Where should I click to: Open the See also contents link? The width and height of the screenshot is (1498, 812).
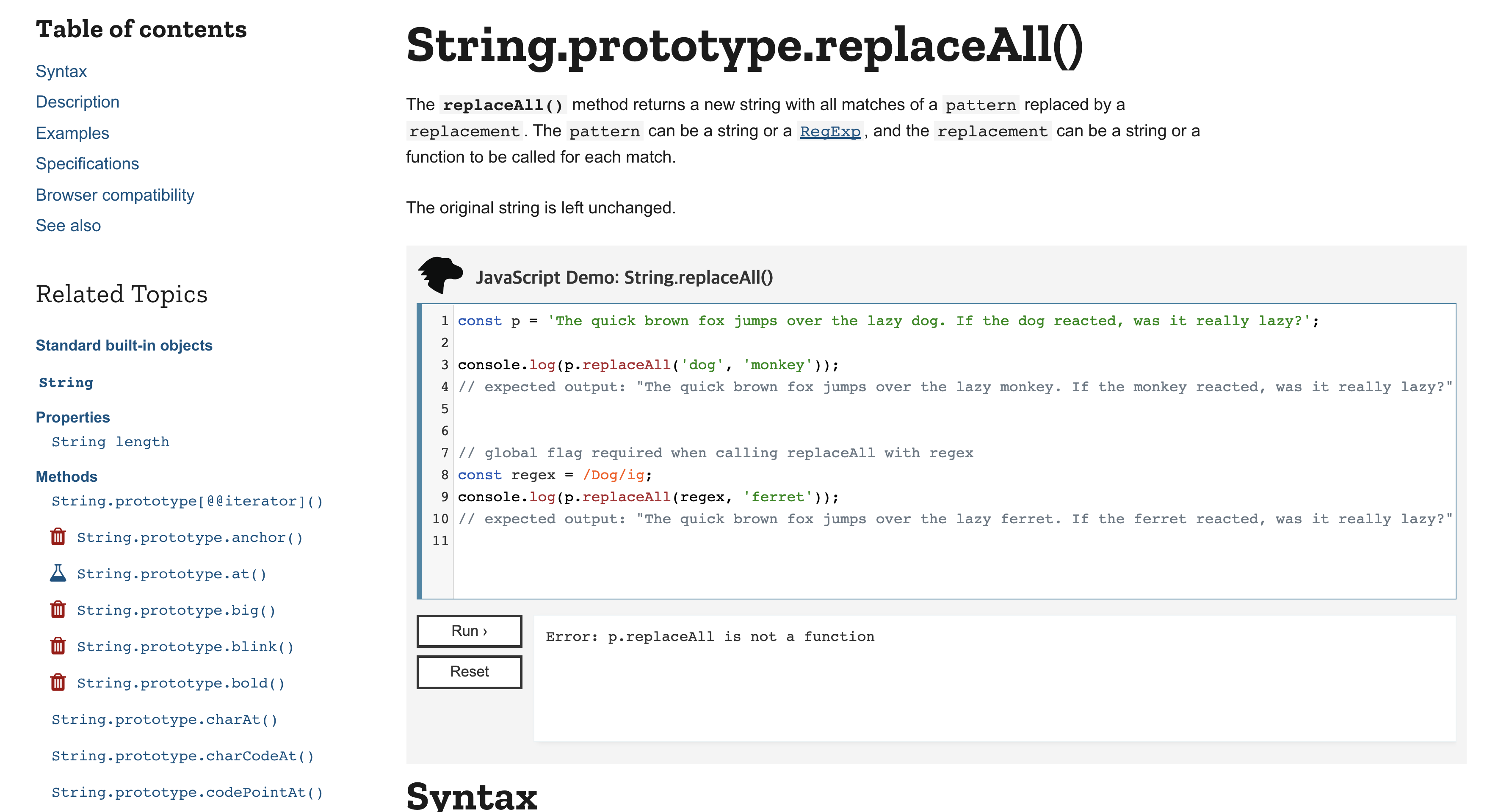tap(68, 226)
